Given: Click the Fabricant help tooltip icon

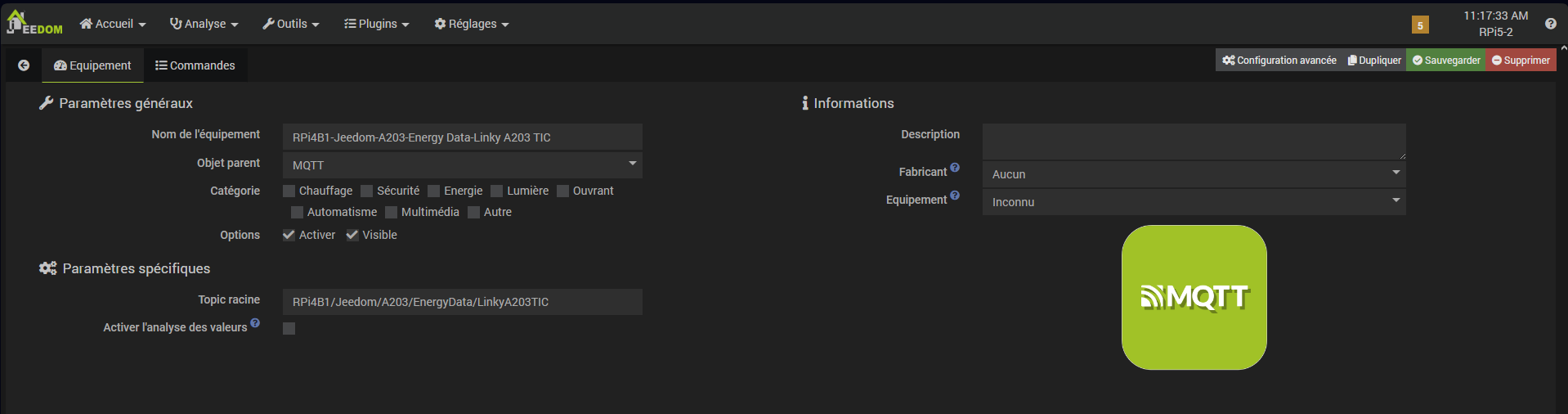Looking at the screenshot, I should pyautogui.click(x=955, y=168).
